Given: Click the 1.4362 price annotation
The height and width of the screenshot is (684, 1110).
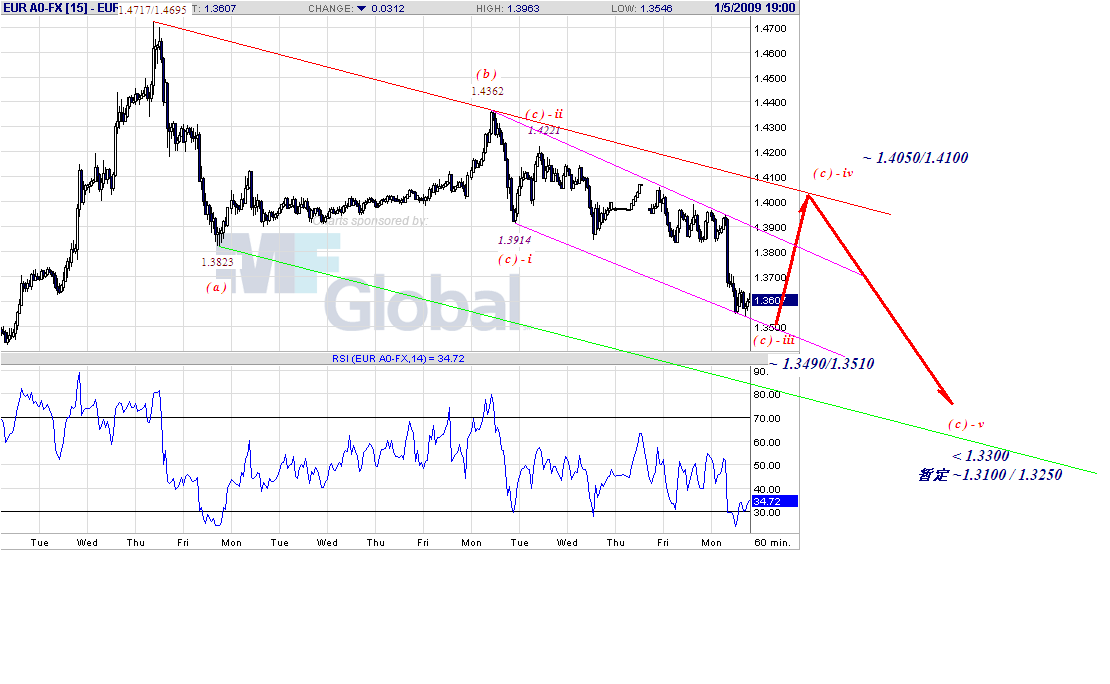Looking at the screenshot, I should pyautogui.click(x=488, y=91).
